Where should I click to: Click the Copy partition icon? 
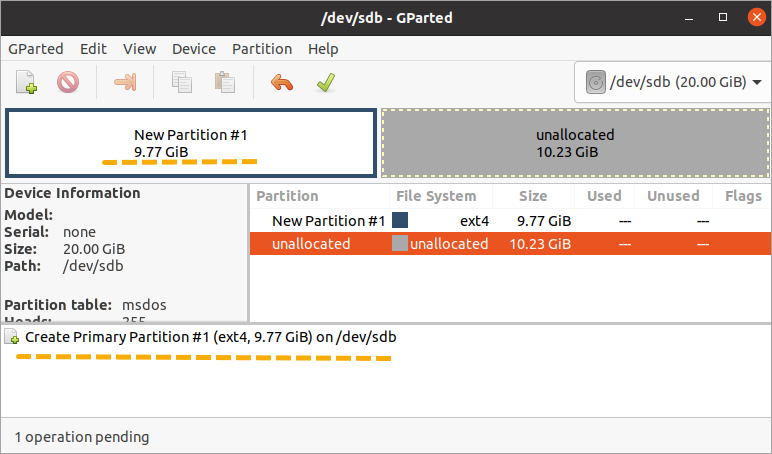tap(182, 82)
